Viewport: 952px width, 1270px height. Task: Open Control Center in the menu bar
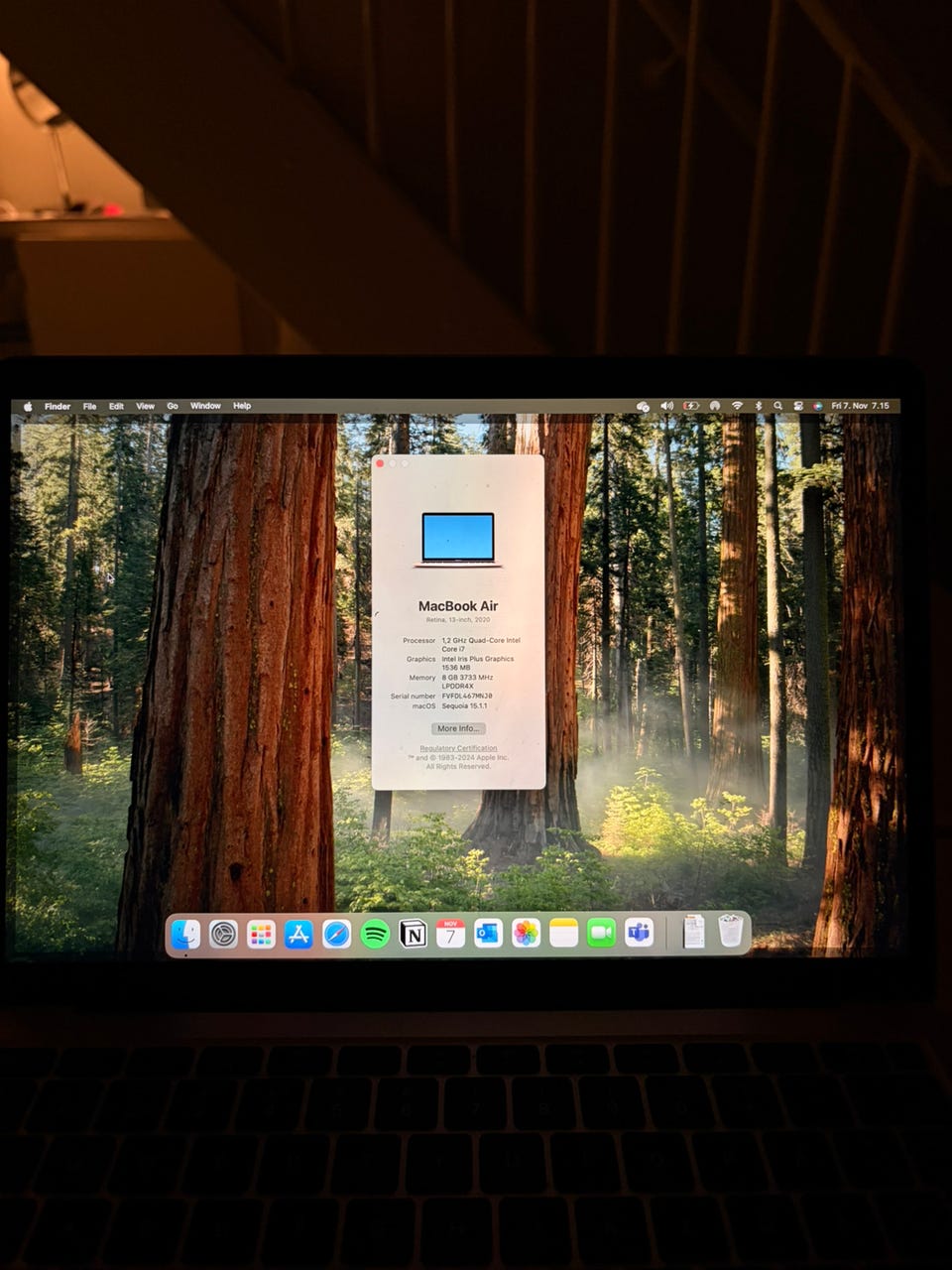(x=797, y=406)
